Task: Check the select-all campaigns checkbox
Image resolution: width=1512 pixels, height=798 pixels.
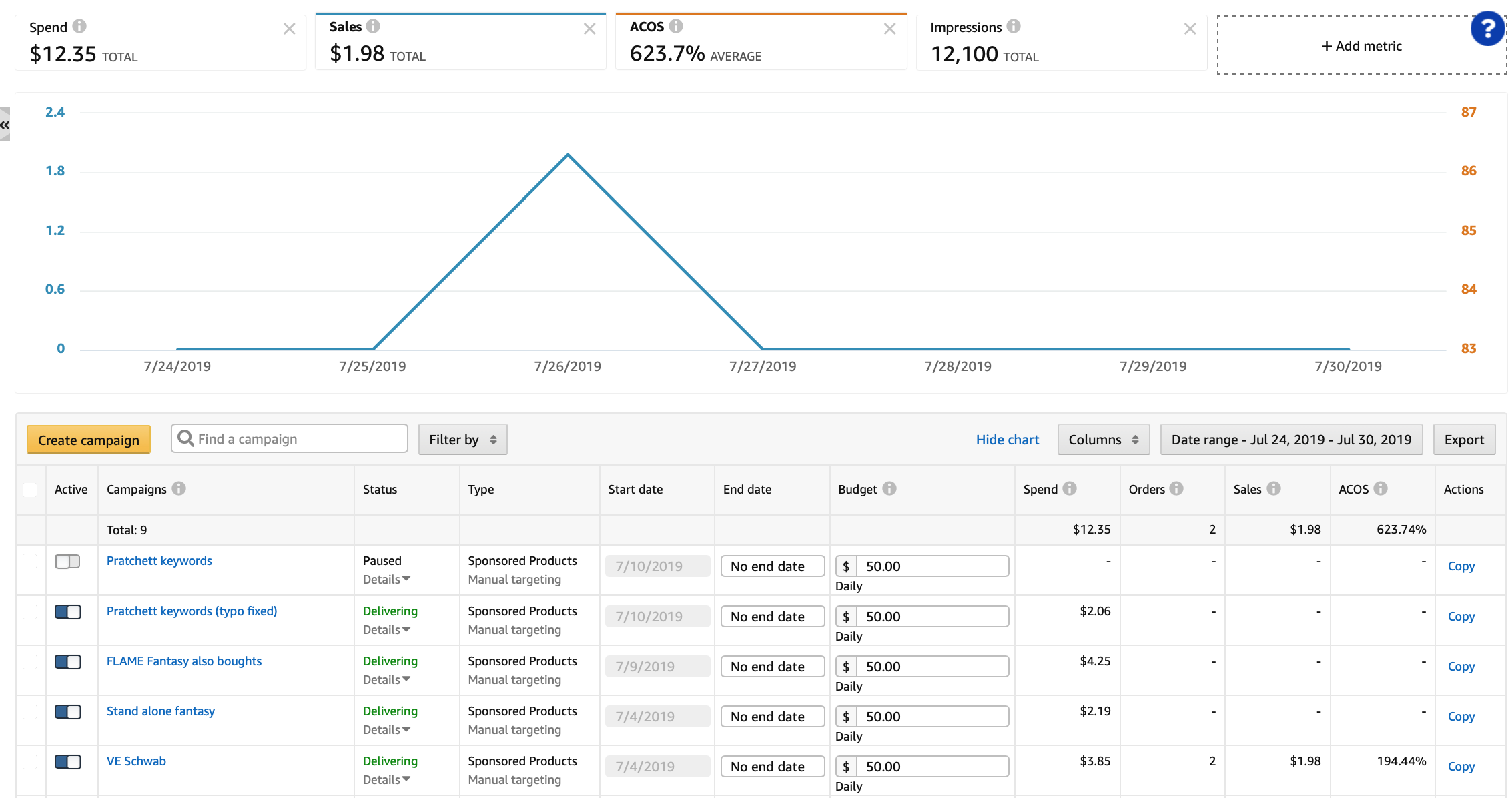Action: (30, 490)
